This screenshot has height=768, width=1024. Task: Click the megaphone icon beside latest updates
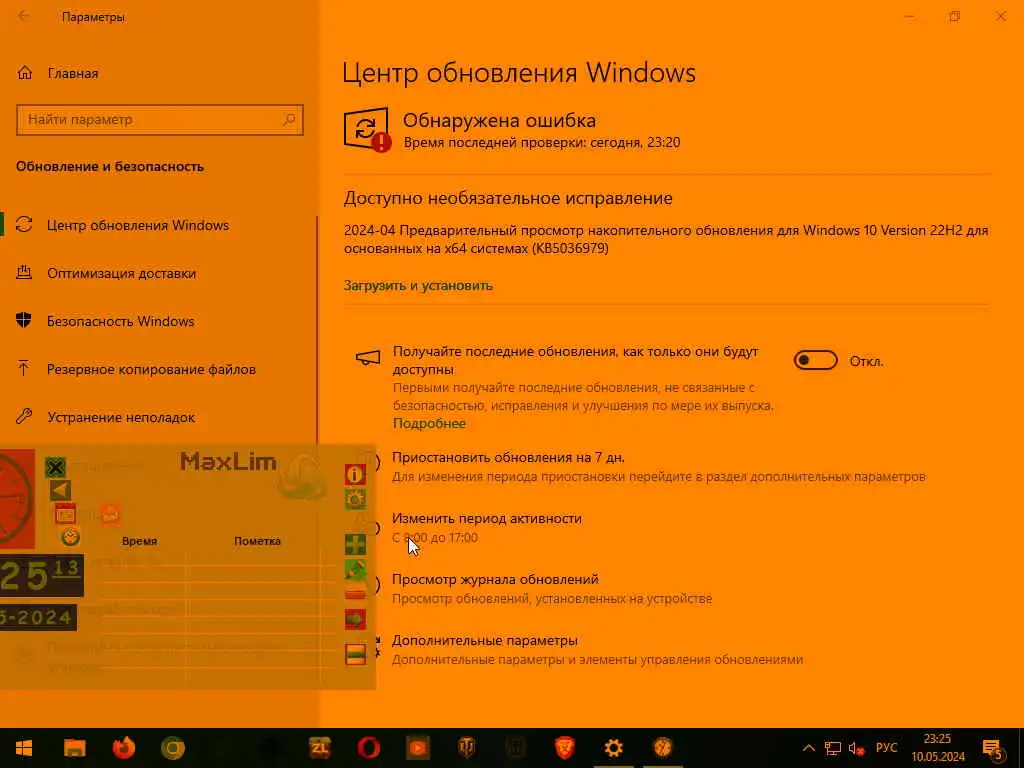[368, 357]
